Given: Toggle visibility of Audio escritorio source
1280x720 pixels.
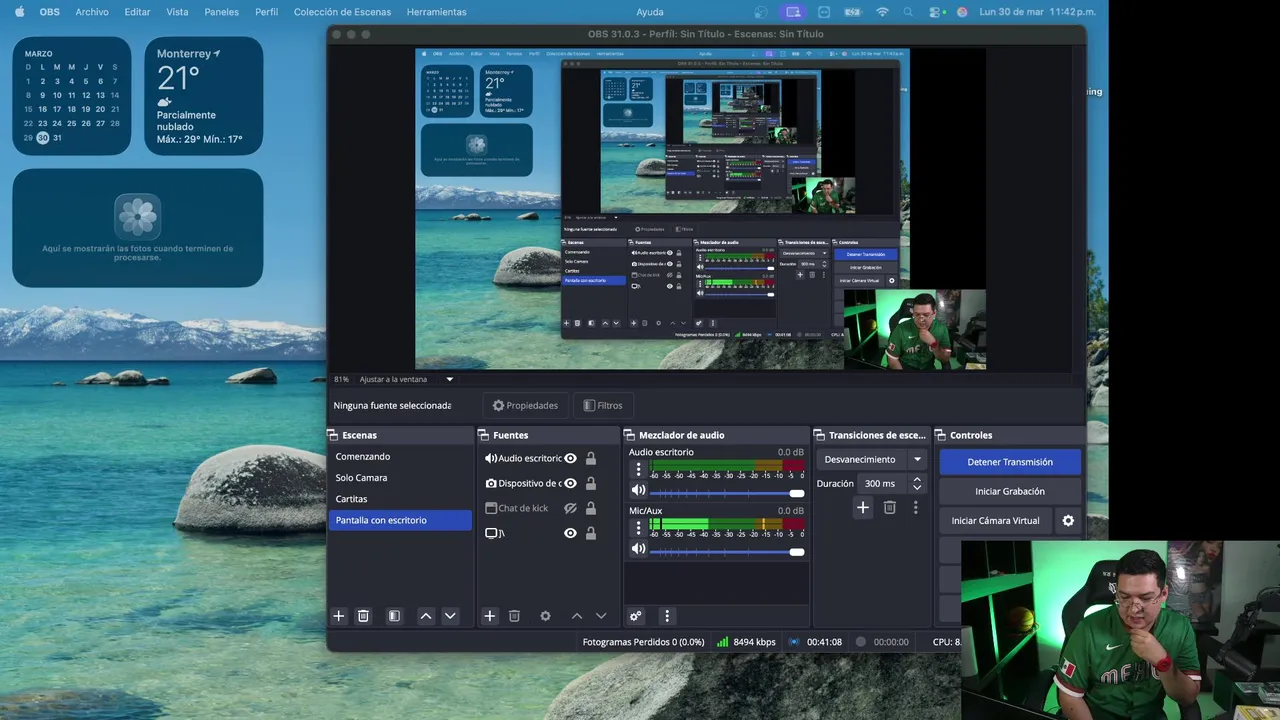Looking at the screenshot, I should (570, 458).
